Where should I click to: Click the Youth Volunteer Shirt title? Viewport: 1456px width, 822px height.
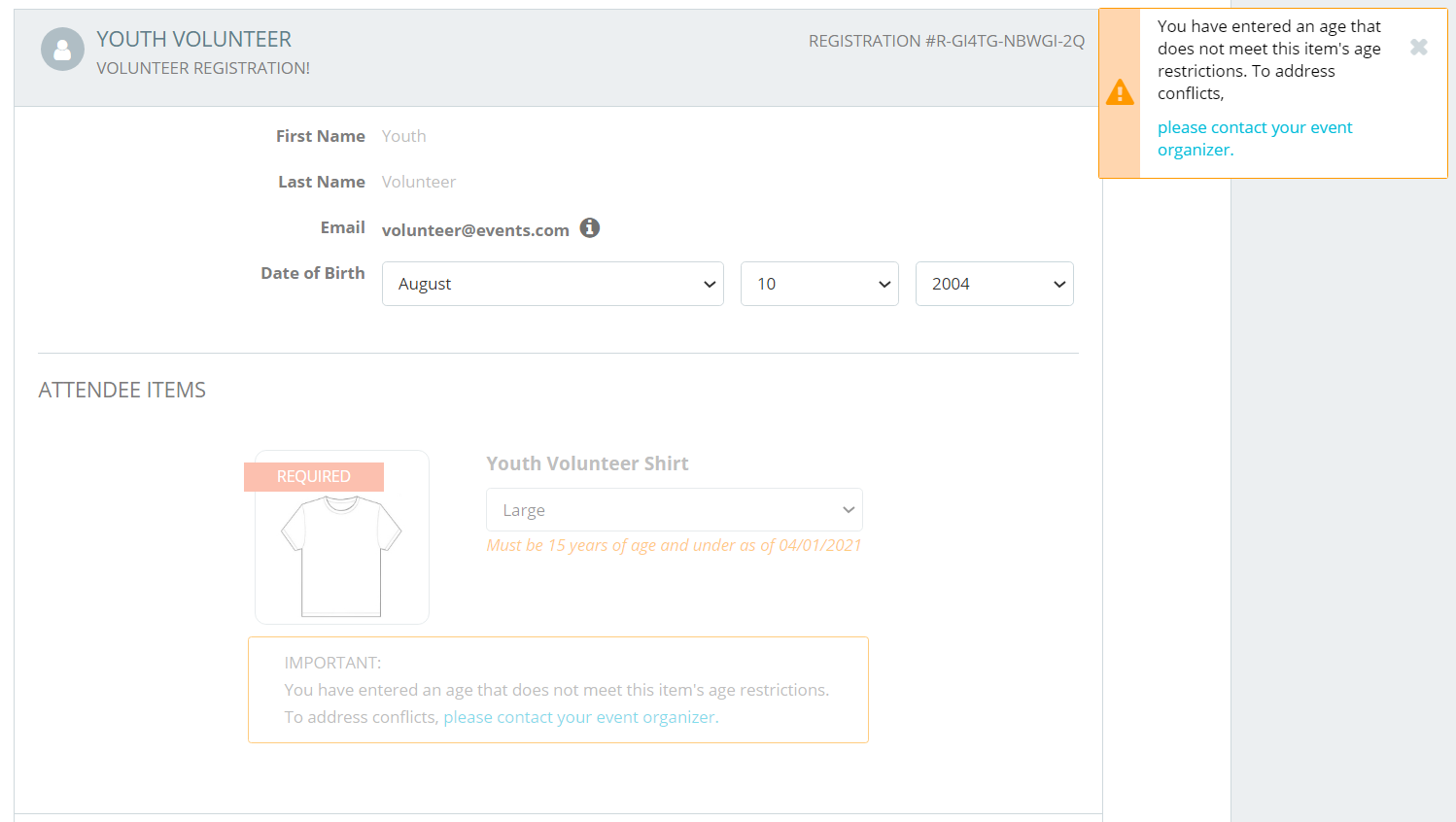(x=587, y=463)
